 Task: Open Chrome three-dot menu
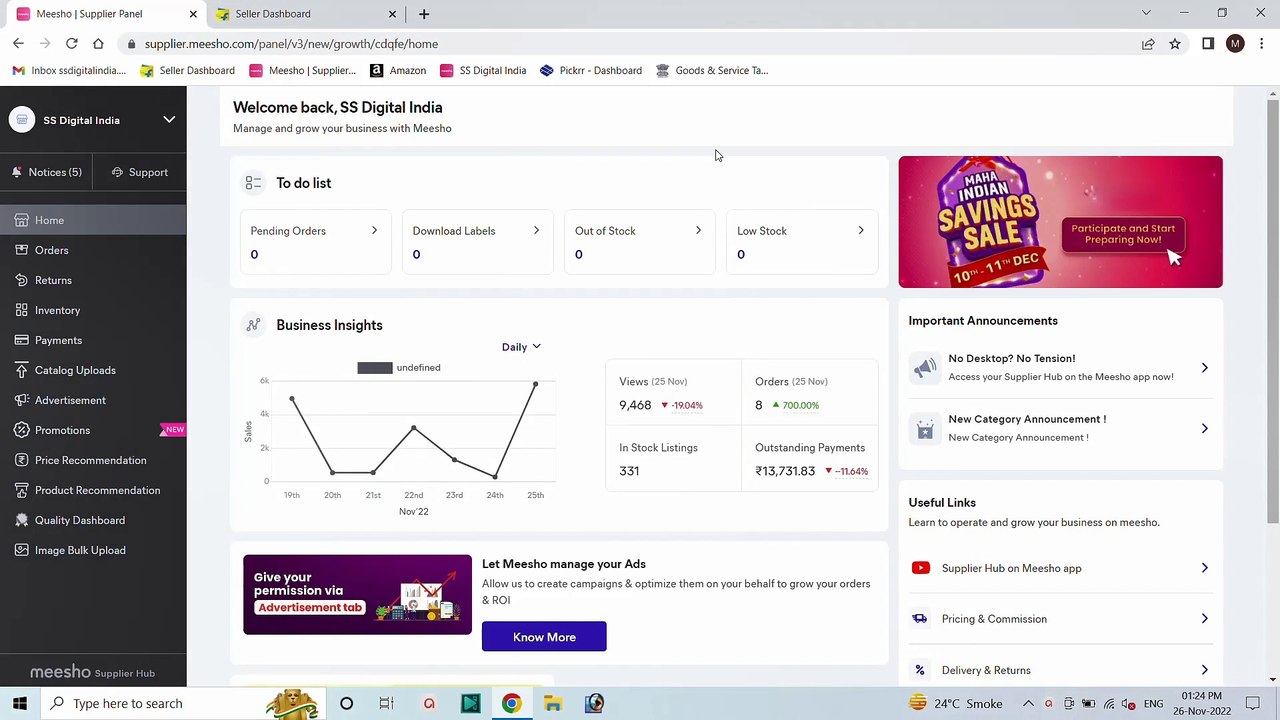point(1262,44)
